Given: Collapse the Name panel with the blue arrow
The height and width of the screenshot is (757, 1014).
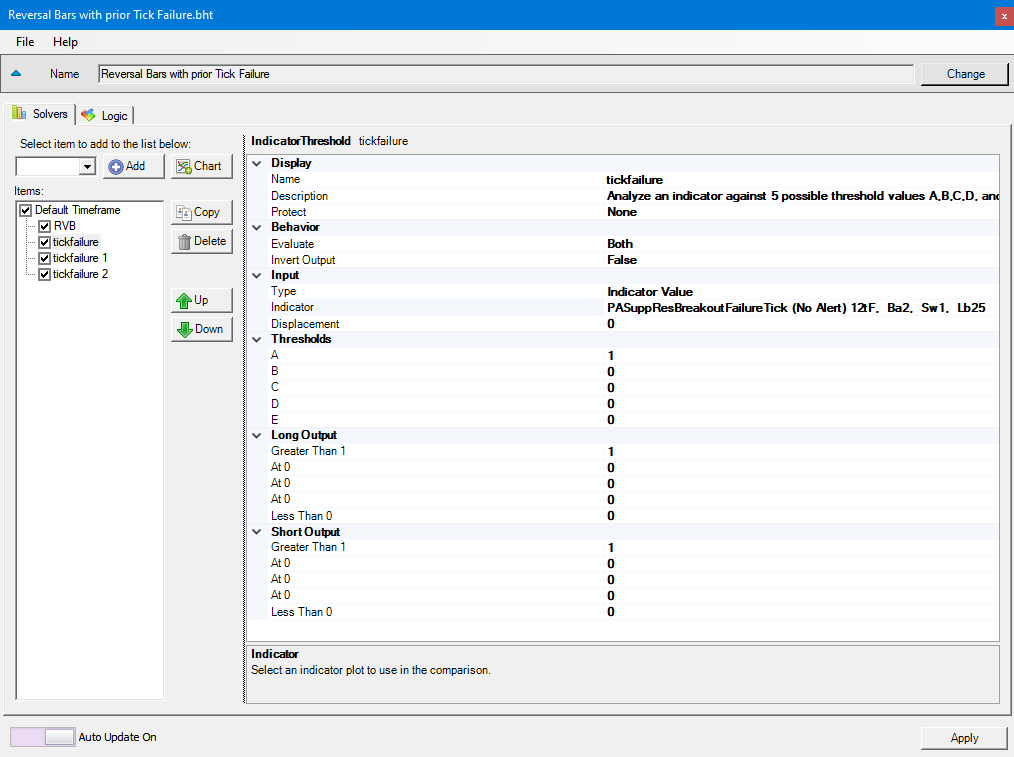Looking at the screenshot, I should pos(16,74).
